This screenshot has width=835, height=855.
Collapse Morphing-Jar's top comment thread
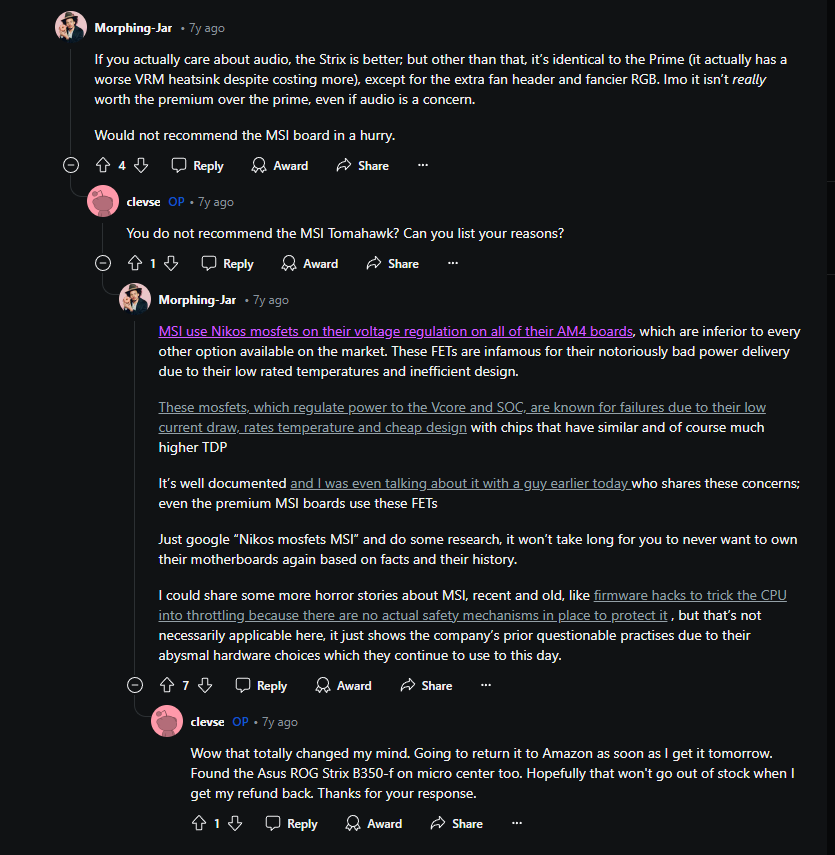point(71,165)
